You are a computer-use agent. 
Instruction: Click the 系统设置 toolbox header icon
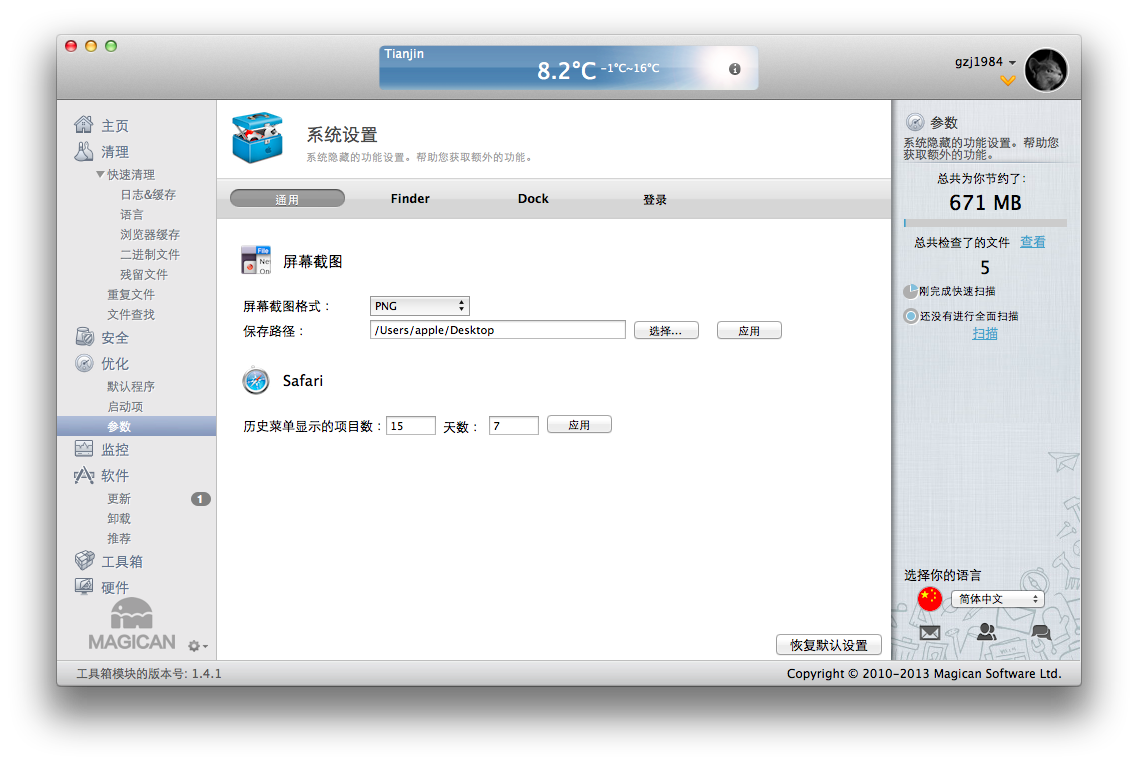pos(258,138)
